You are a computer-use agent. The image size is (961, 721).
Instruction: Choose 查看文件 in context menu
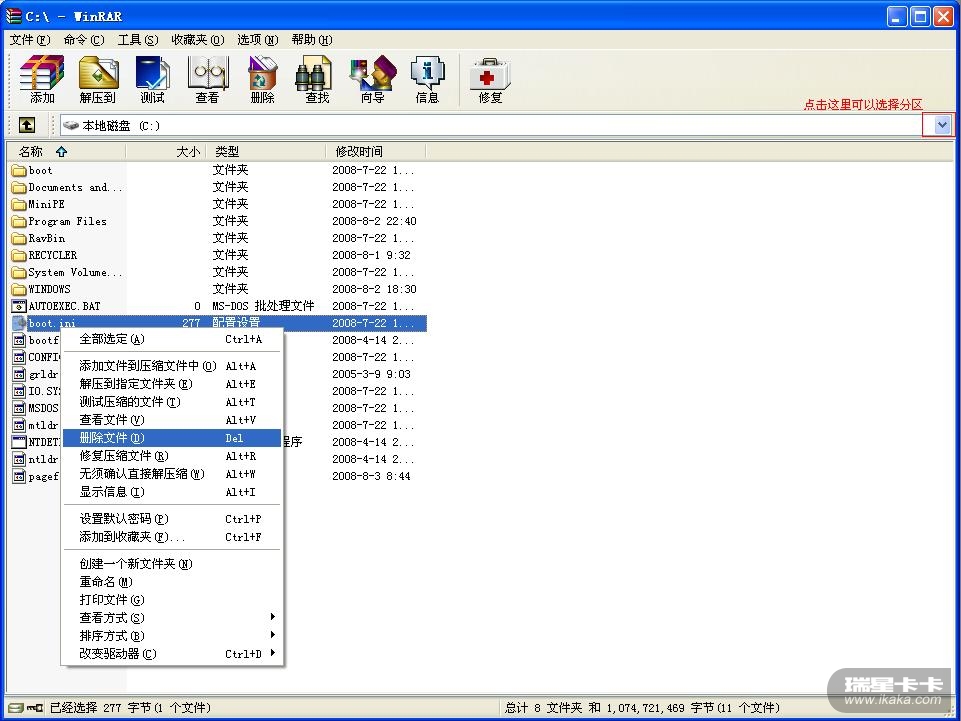click(x=172, y=420)
